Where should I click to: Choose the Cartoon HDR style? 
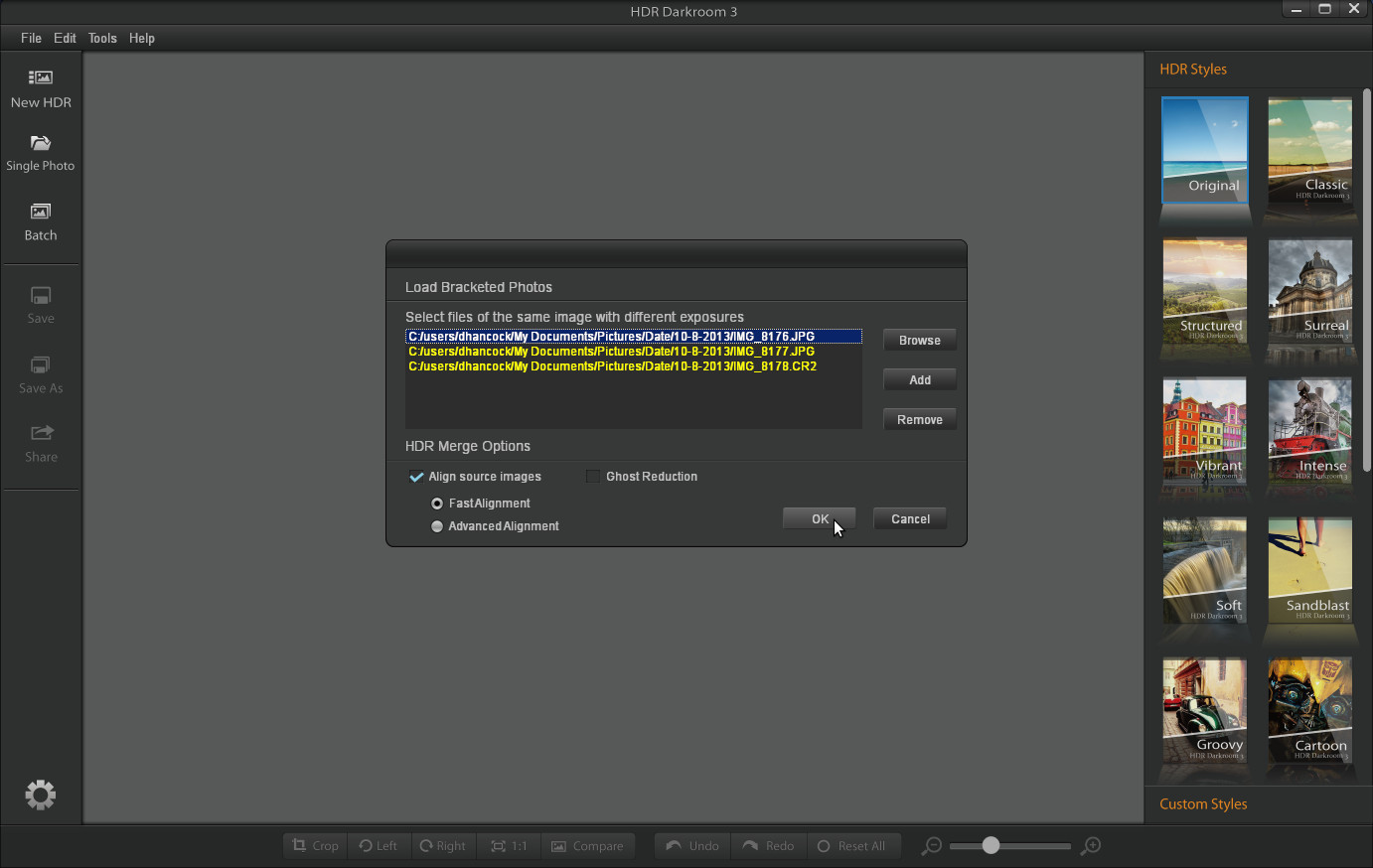1309,710
